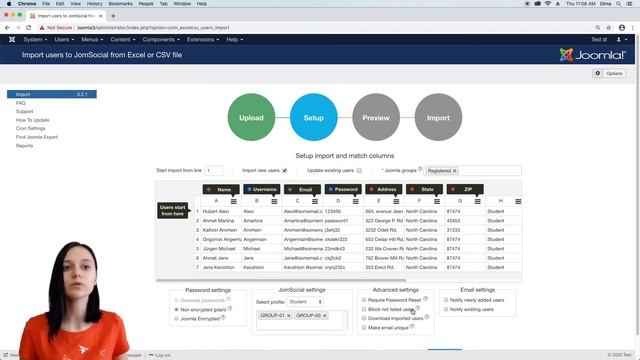The width and height of the screenshot is (640, 360).
Task: Click the column D hamburger menu icon
Action: (x=356, y=201)
